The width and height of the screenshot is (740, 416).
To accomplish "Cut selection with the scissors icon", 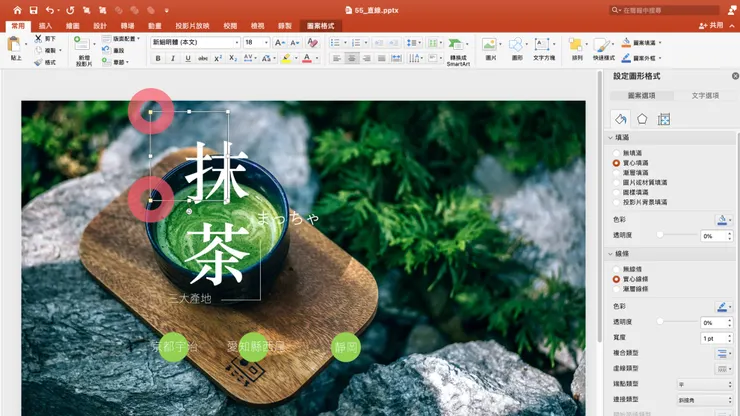I will coord(38,38).
